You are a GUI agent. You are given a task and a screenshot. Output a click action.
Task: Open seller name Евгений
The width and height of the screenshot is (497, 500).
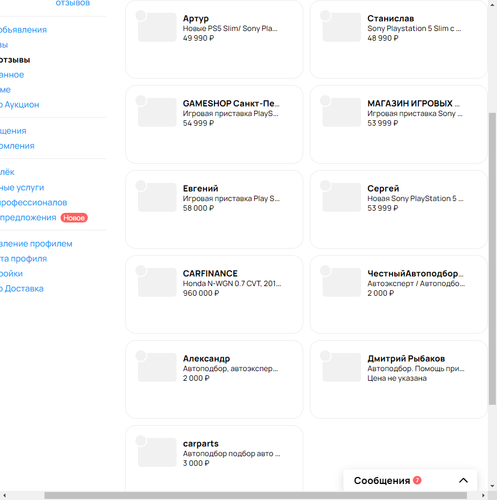pyautogui.click(x=200, y=188)
